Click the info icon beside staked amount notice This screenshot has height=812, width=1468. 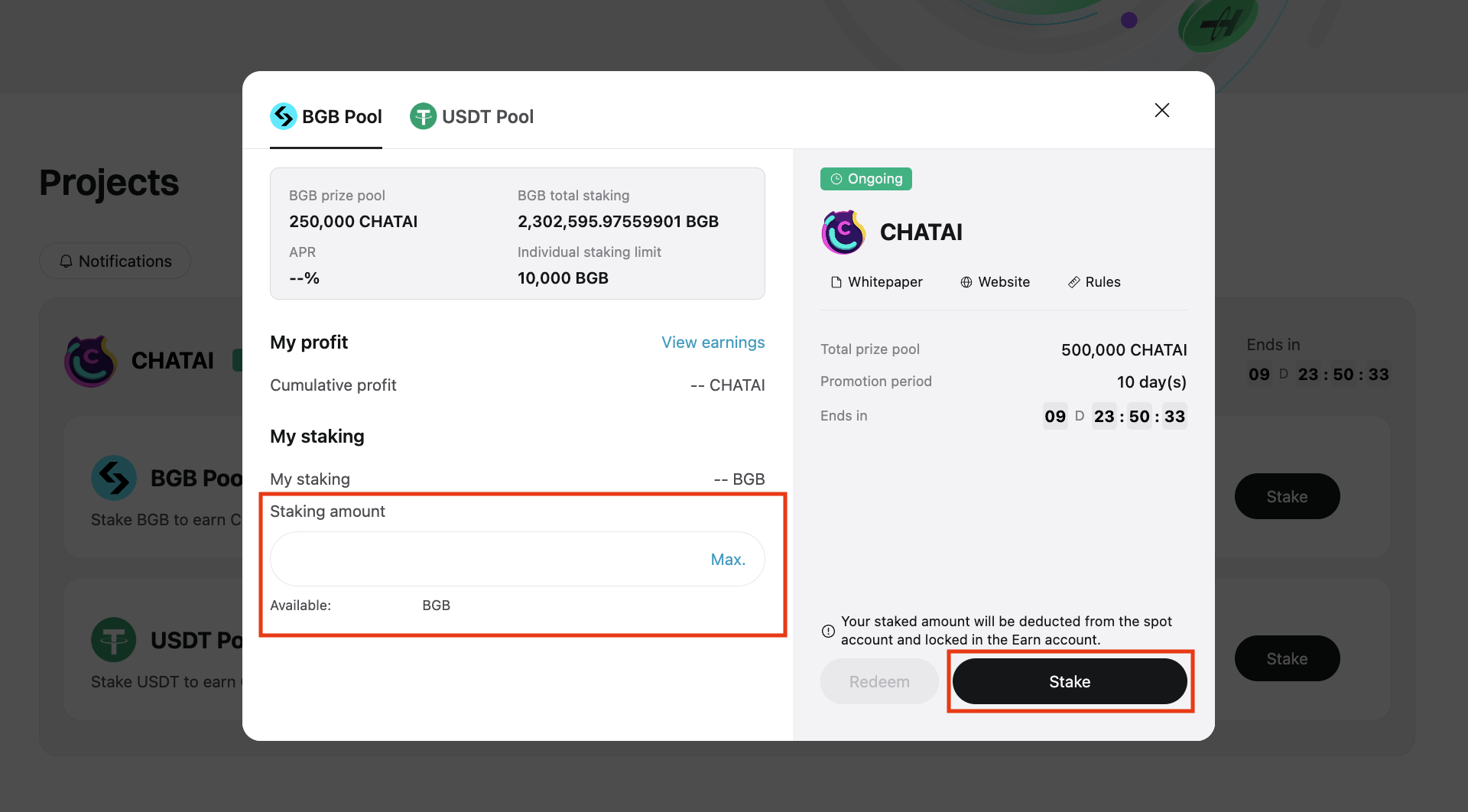click(828, 631)
